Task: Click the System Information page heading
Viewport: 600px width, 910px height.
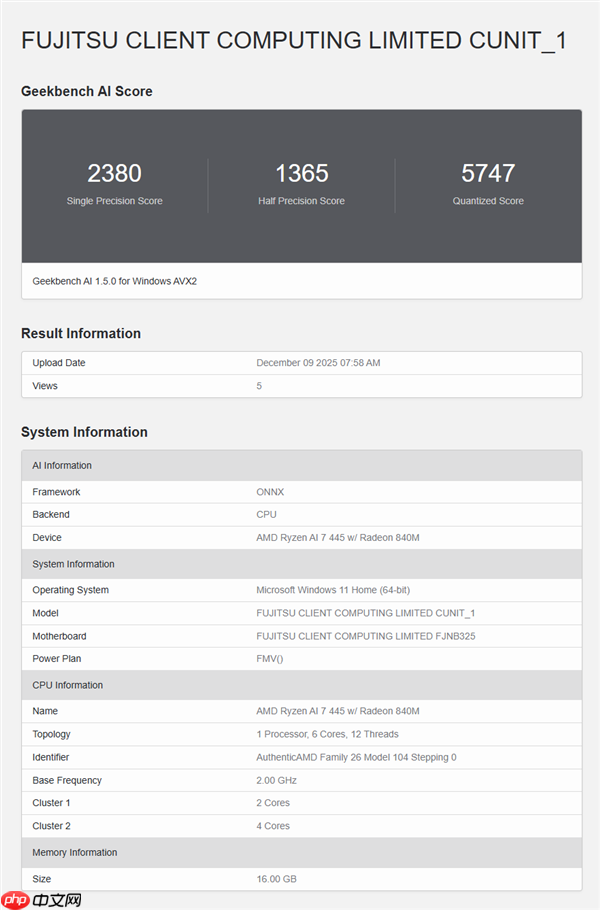Action: 85,432
